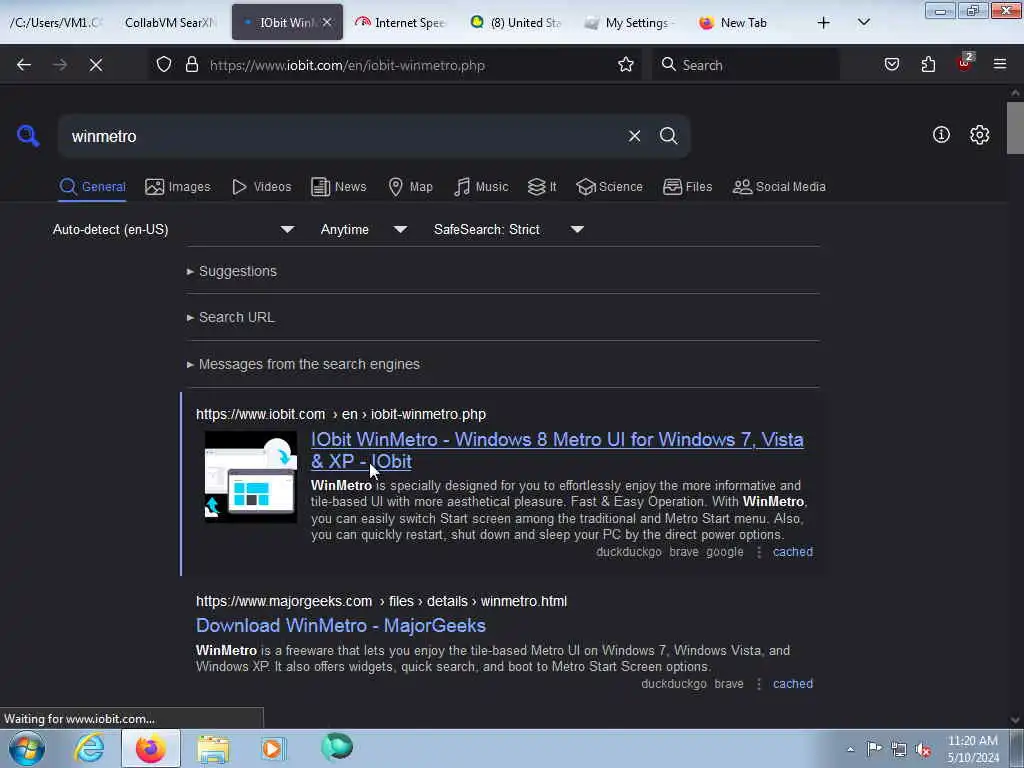Viewport: 1024px width, 768px height.
Task: Open the Extensions puzzle icon
Action: (929, 65)
